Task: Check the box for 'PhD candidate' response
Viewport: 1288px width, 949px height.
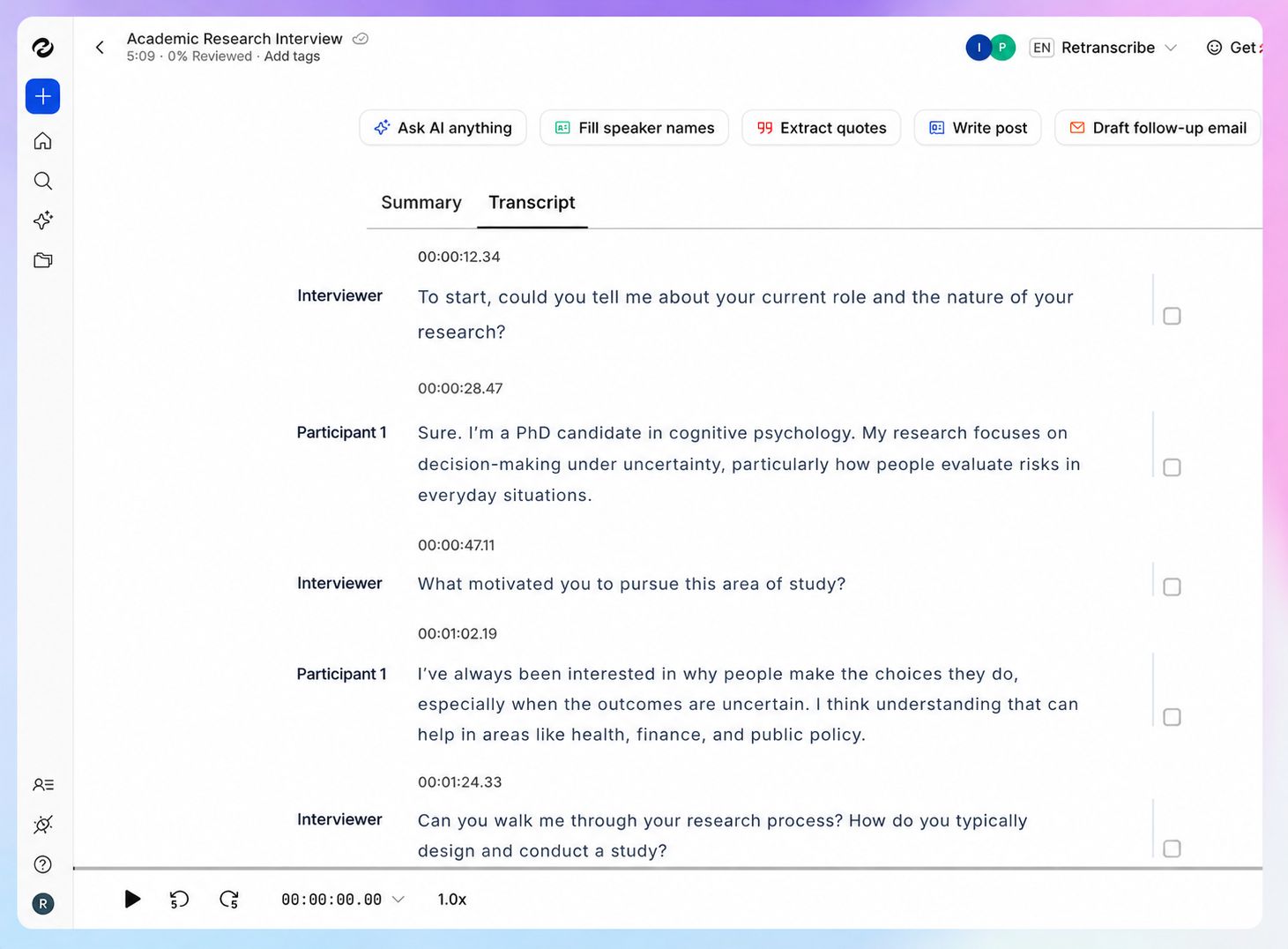Action: (x=1172, y=467)
